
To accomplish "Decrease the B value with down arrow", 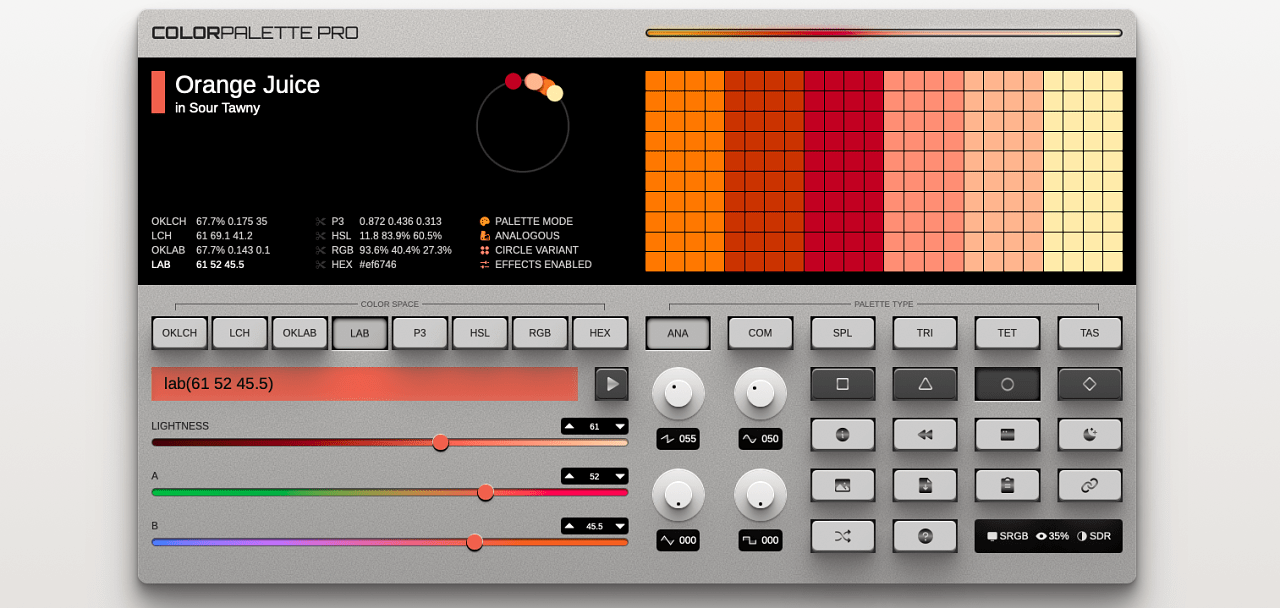I will tap(620, 526).
